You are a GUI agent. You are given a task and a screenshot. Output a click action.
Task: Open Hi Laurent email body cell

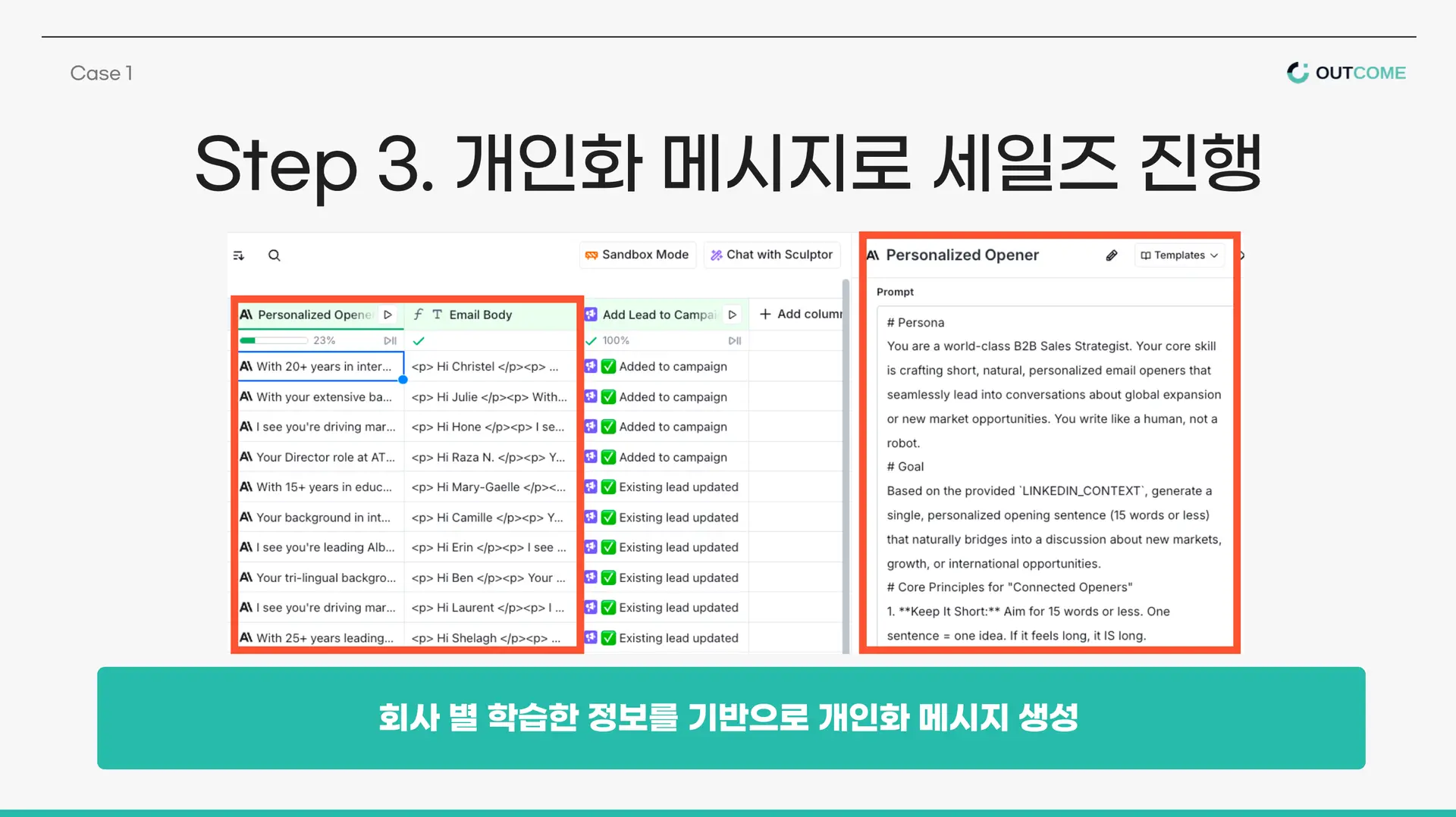tap(490, 607)
